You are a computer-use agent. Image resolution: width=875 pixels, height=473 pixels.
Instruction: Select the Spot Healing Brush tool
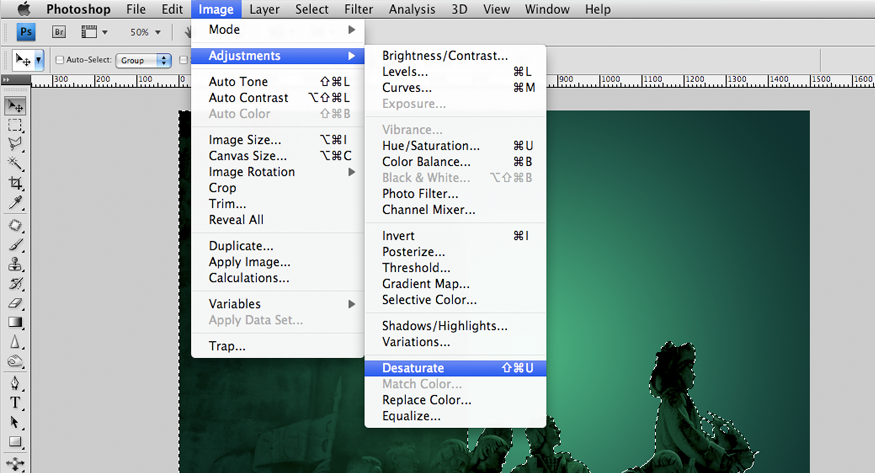(15, 225)
